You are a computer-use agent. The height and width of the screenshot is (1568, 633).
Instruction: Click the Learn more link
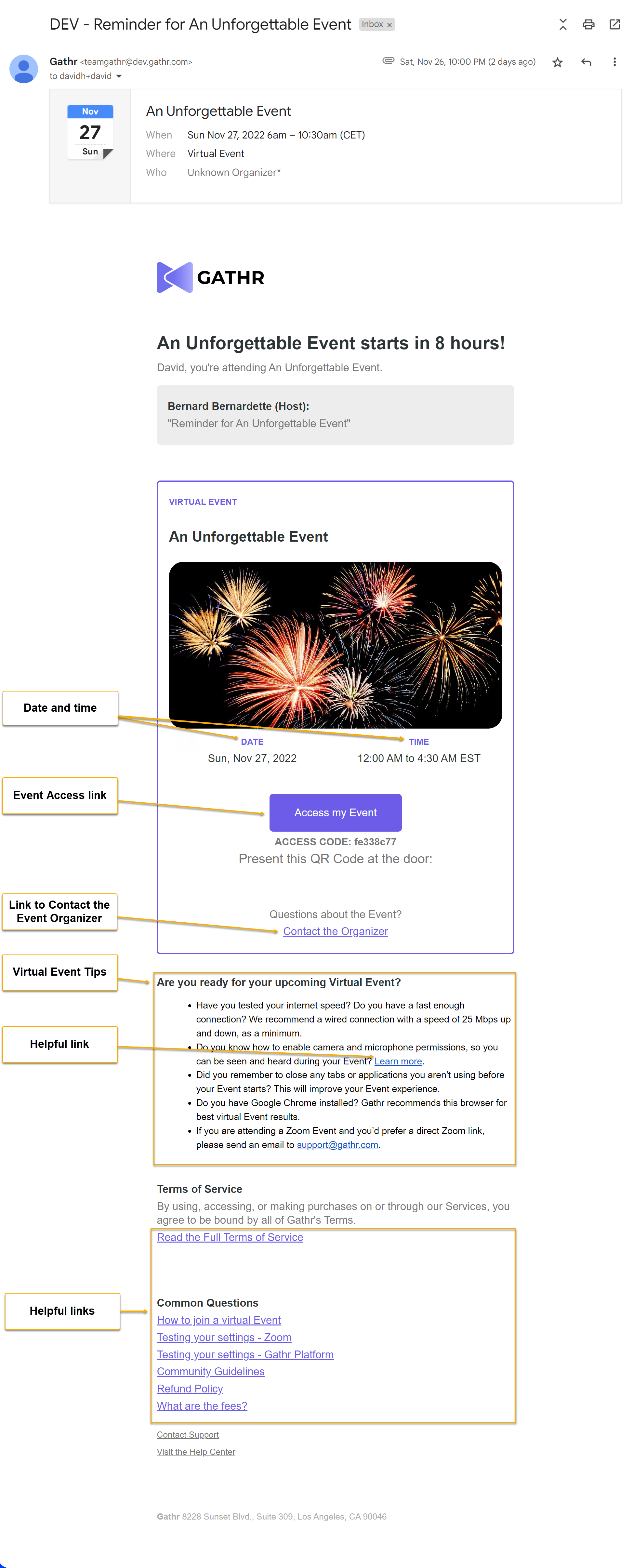[x=397, y=1061]
